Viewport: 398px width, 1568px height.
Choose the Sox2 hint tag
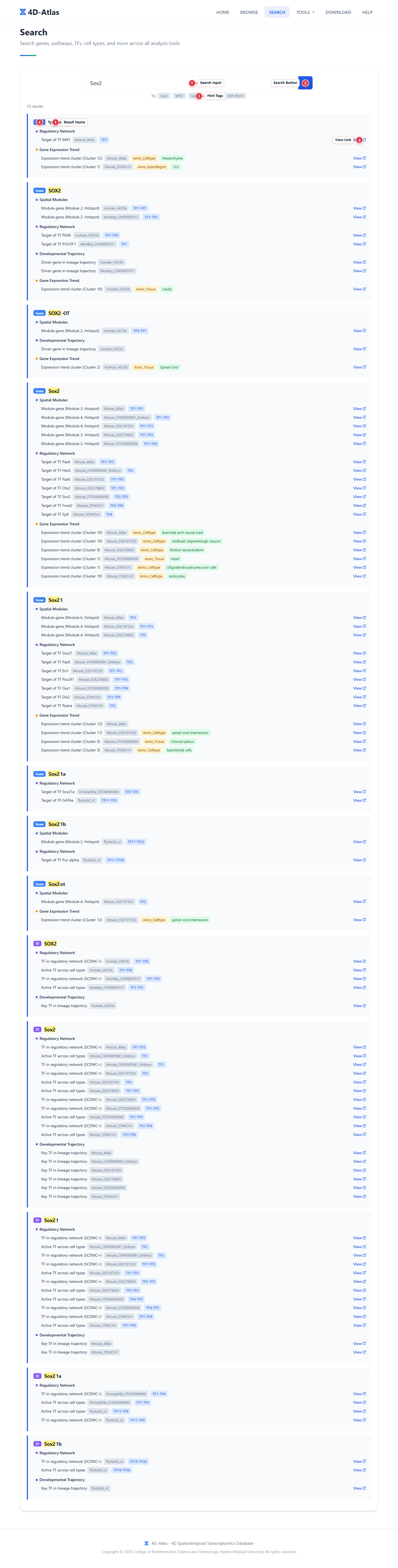click(x=164, y=96)
